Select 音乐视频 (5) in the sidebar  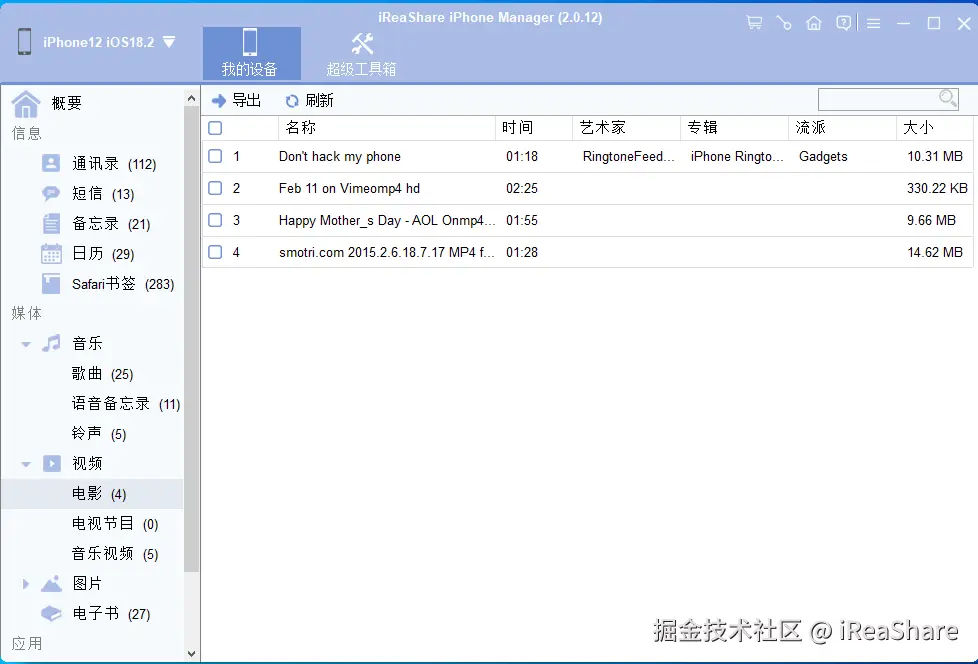tap(115, 554)
